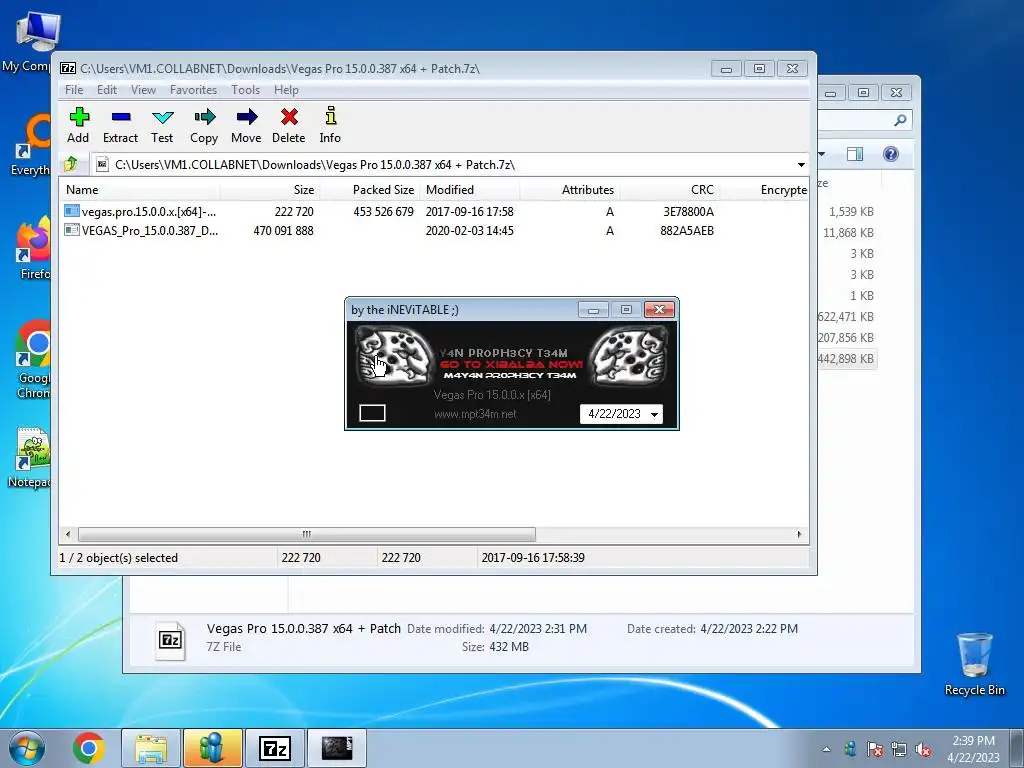The width and height of the screenshot is (1024, 768).
Task: Delete selection with the red X icon
Action: point(289,125)
